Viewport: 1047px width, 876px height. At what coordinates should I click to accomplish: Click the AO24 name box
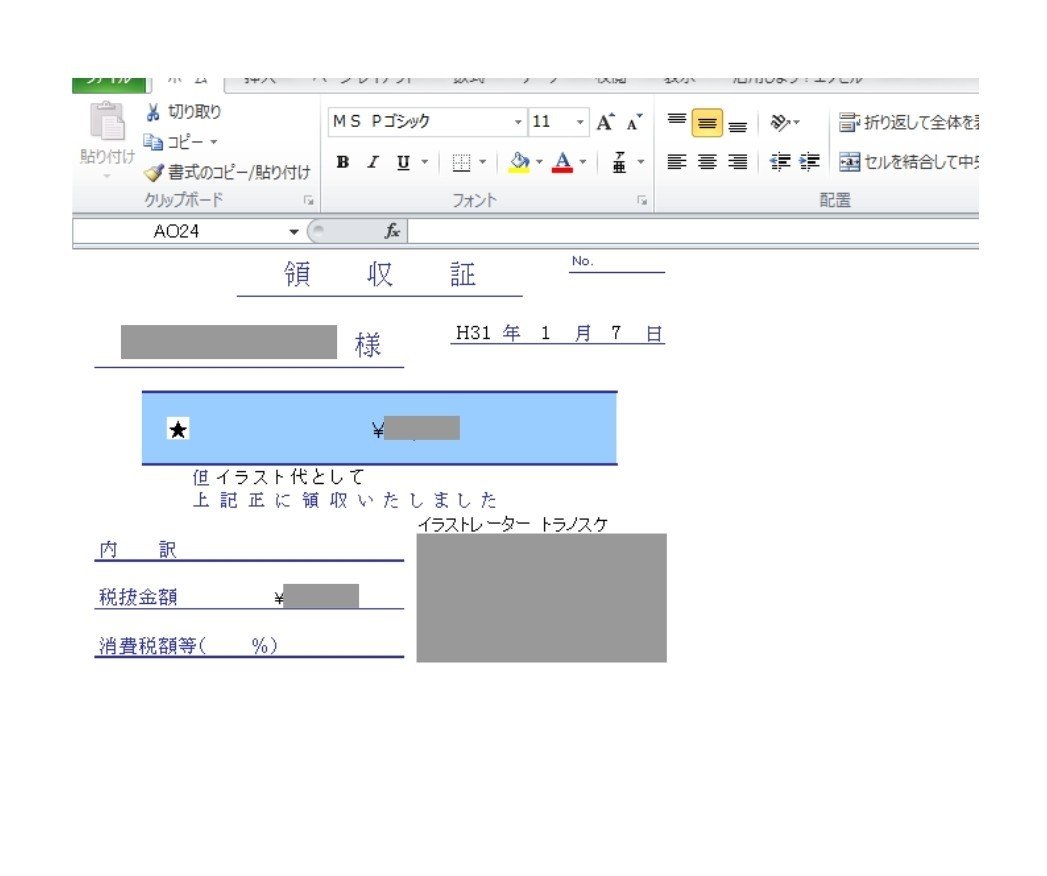176,232
